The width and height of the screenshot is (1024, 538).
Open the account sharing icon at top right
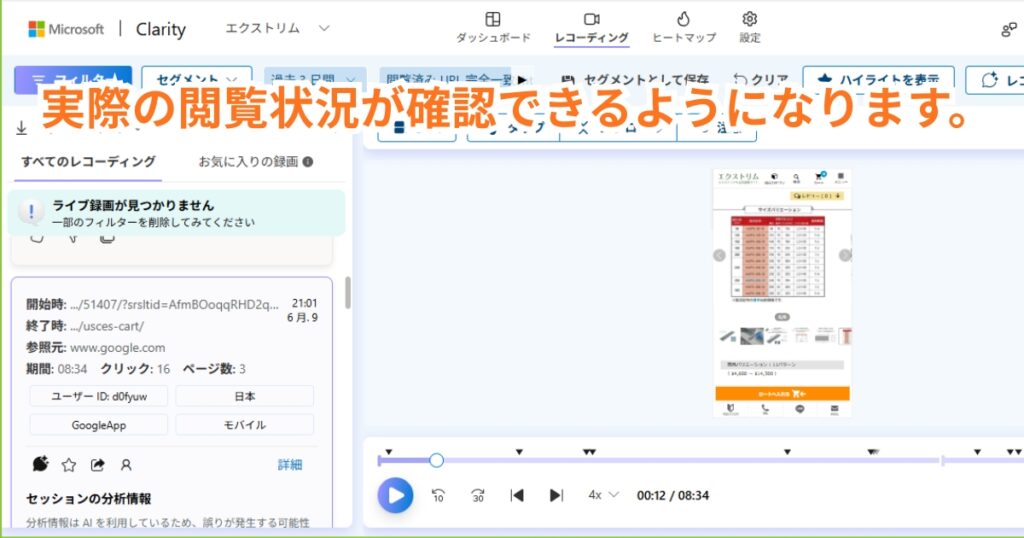pyautogui.click(x=1008, y=29)
